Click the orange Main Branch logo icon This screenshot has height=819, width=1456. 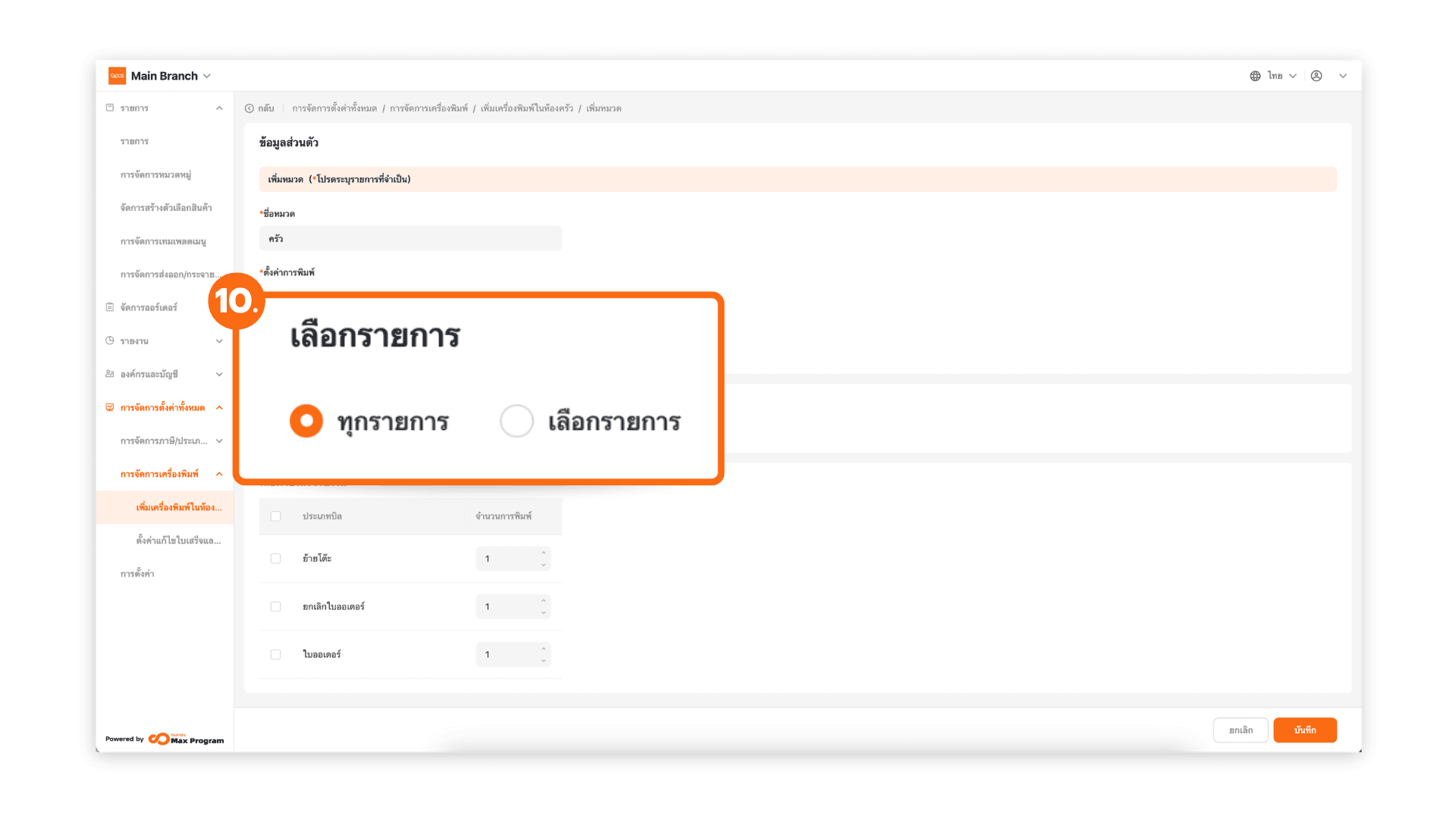click(x=117, y=76)
